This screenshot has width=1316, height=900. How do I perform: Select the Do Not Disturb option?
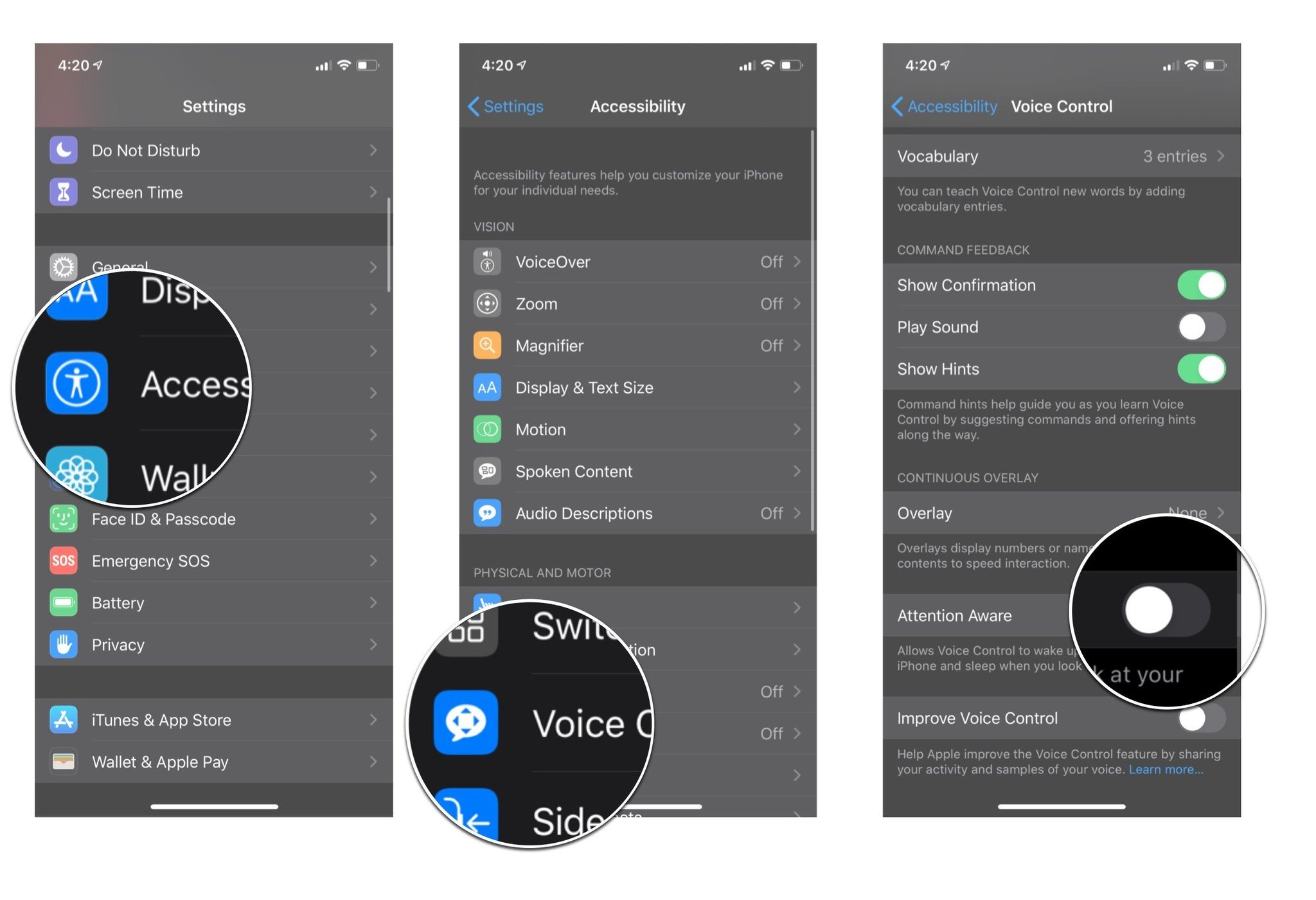point(213,151)
